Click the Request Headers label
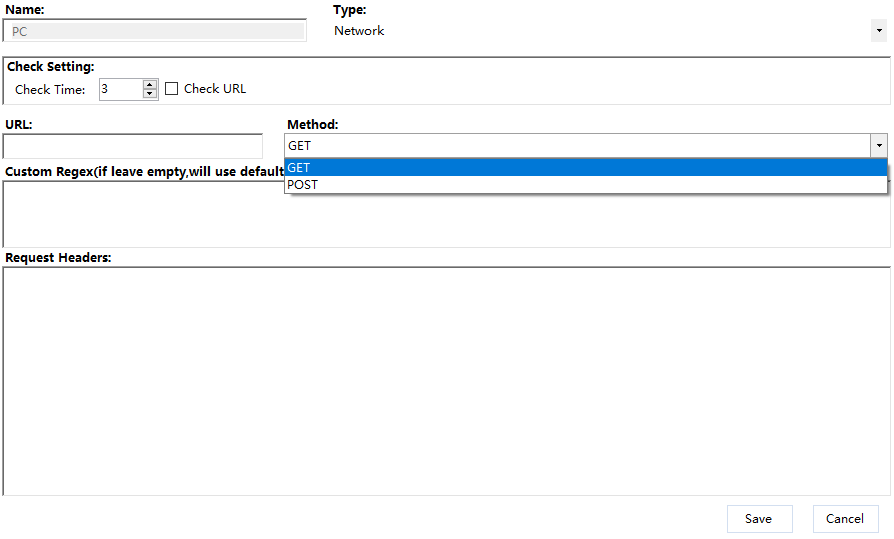The width and height of the screenshot is (894, 539). [x=58, y=258]
